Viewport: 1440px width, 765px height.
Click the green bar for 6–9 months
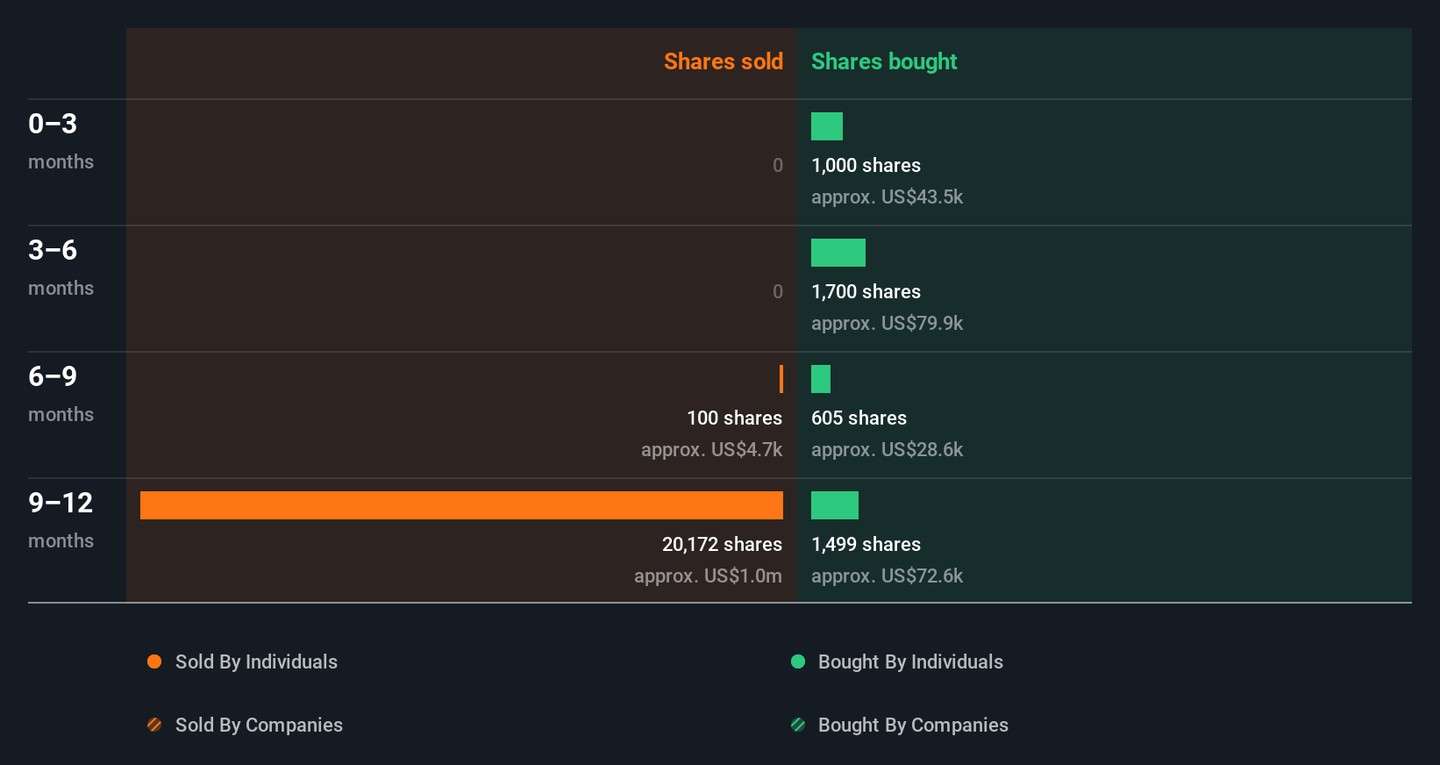coord(821,379)
